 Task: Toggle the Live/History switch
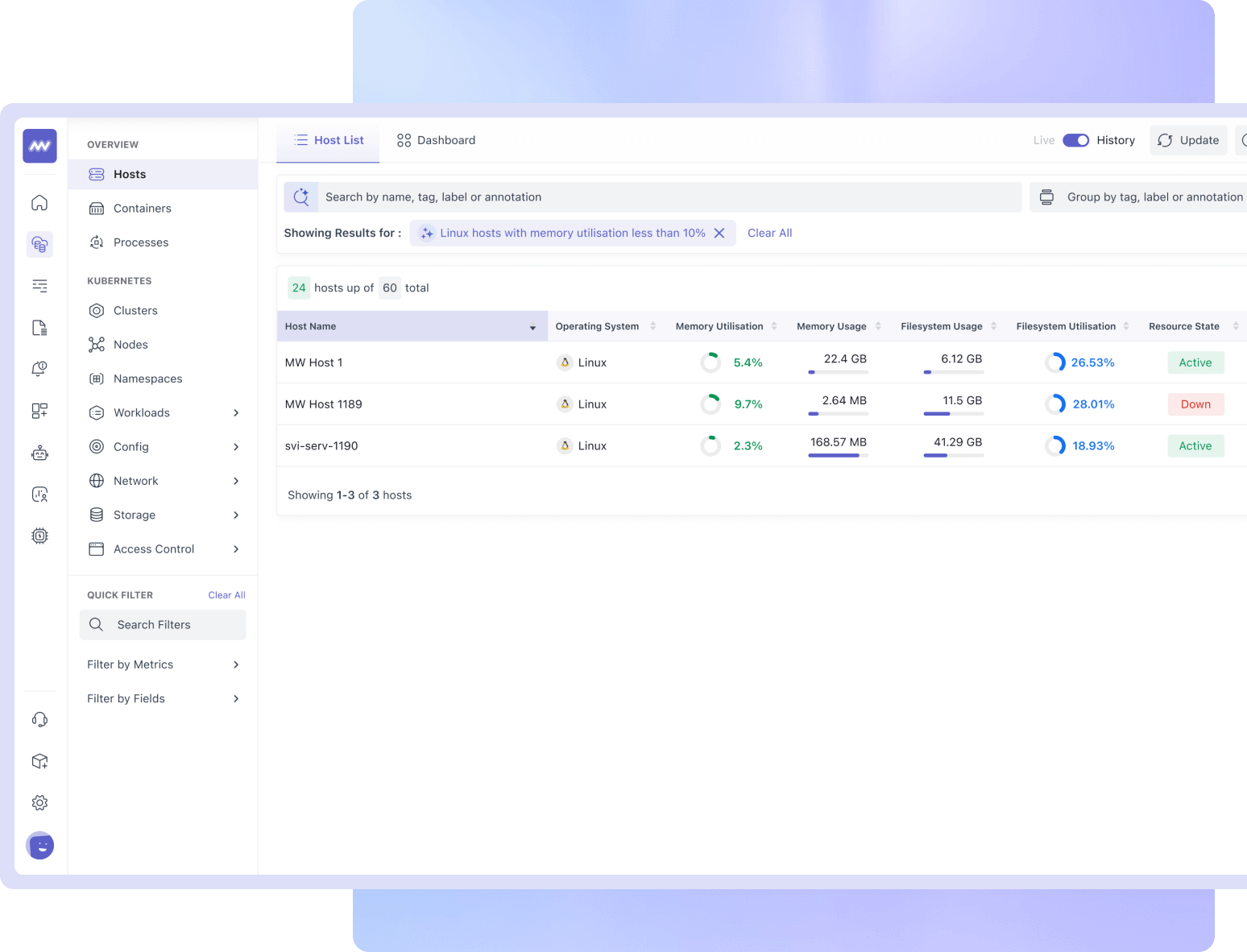coord(1075,140)
